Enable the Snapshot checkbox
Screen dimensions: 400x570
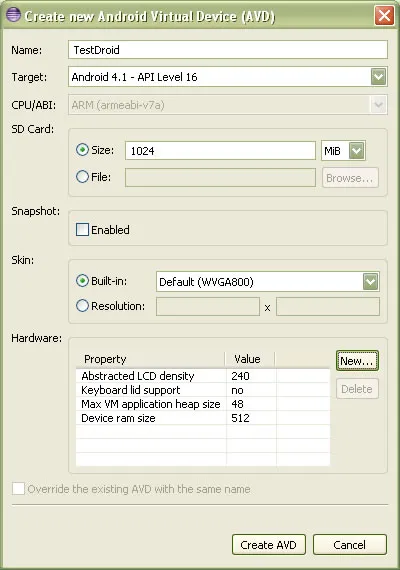click(x=82, y=230)
